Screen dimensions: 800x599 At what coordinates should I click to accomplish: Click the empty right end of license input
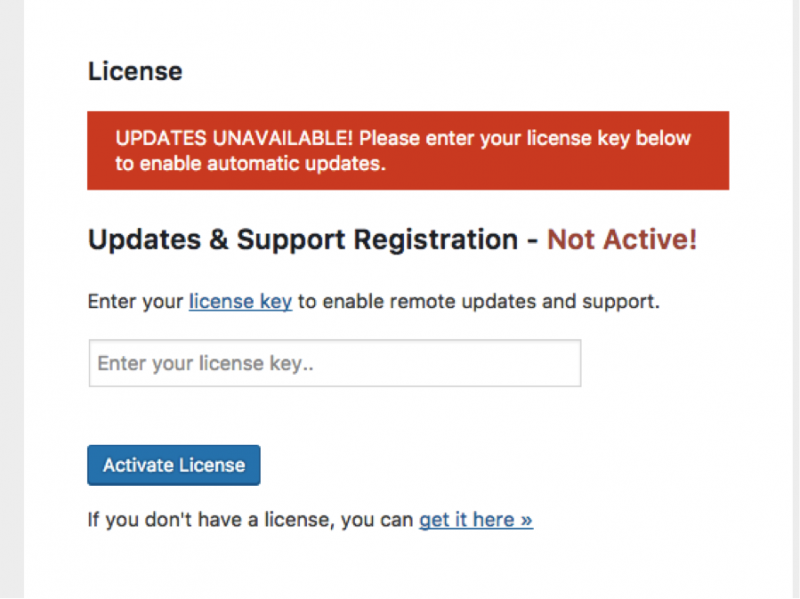536,363
